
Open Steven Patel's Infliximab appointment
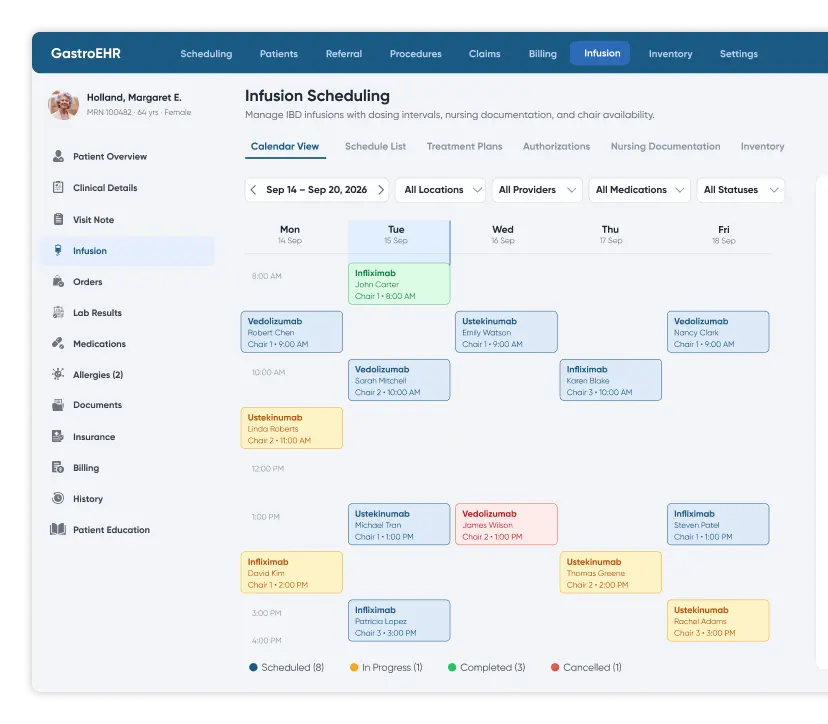[x=718, y=524]
